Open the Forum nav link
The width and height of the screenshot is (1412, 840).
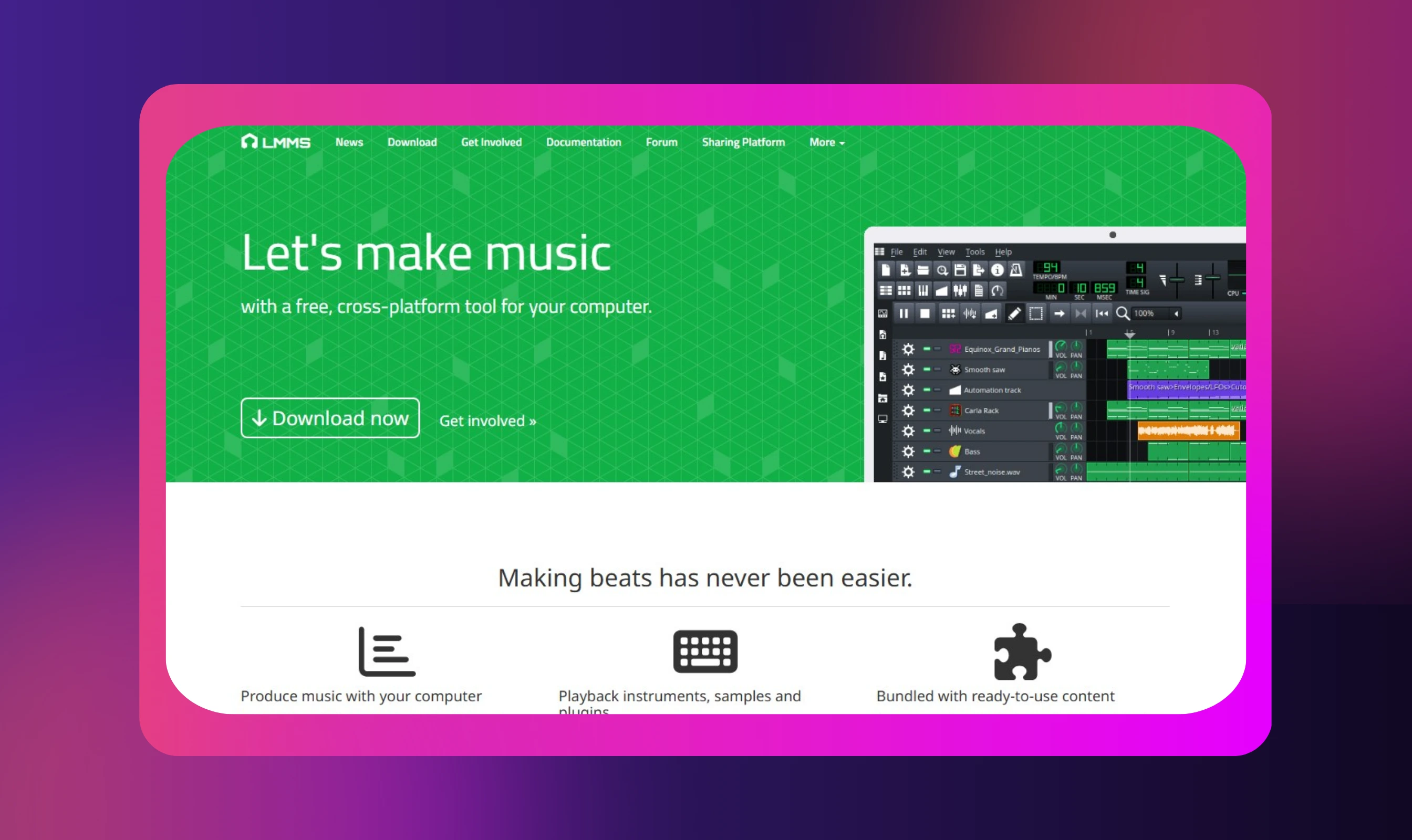661,142
